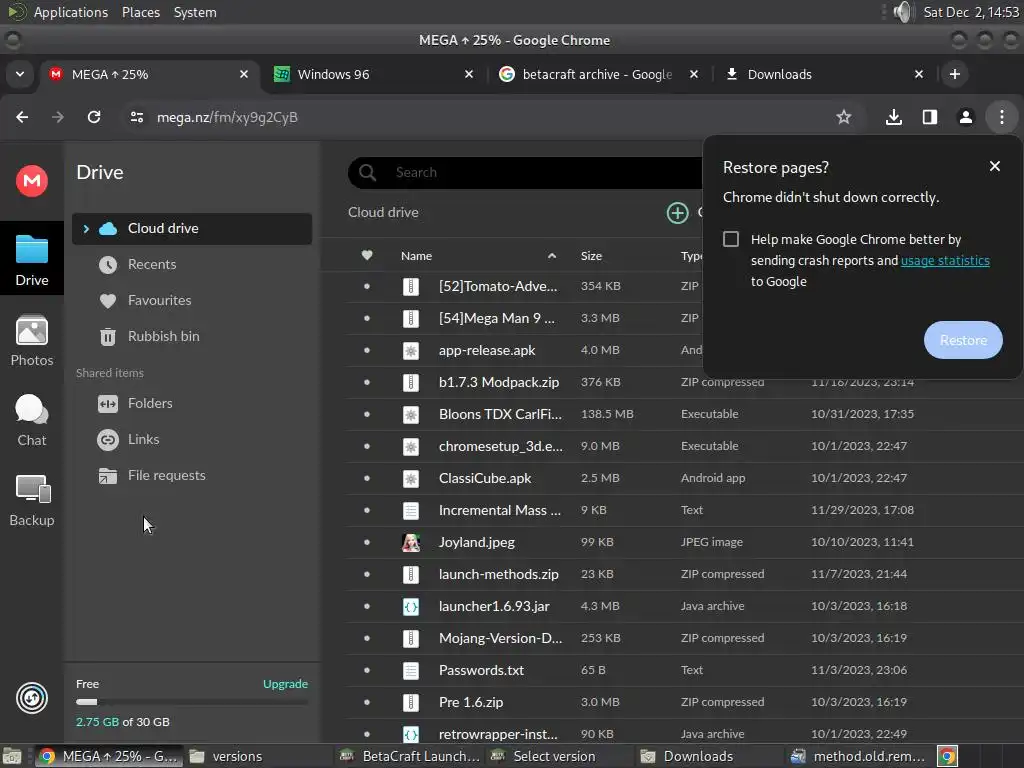Toggle the favourite dot for Joyland.jpeg

[x=367, y=542]
